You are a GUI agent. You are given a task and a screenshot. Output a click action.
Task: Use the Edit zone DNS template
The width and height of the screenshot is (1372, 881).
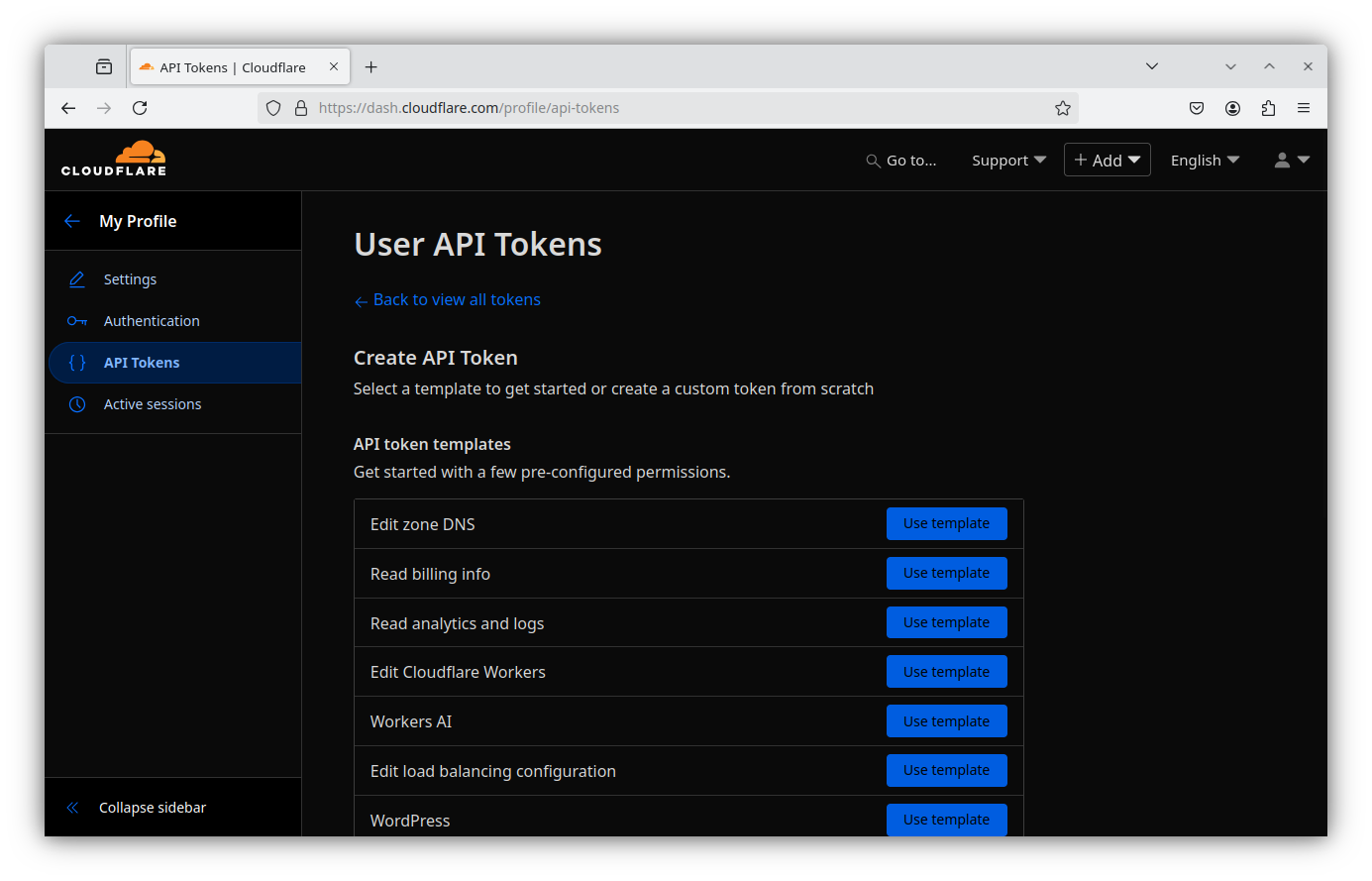tap(946, 523)
